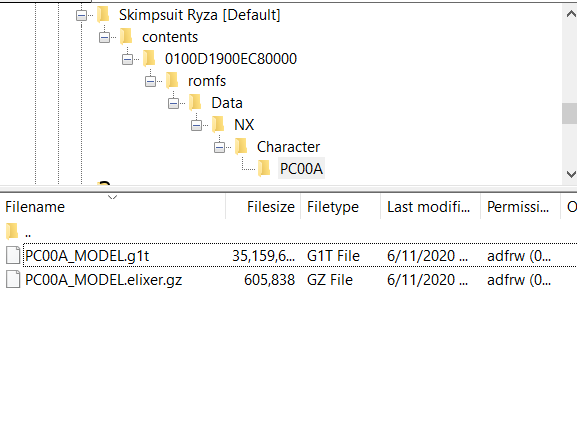Collapse the NX folder node

coord(197,126)
